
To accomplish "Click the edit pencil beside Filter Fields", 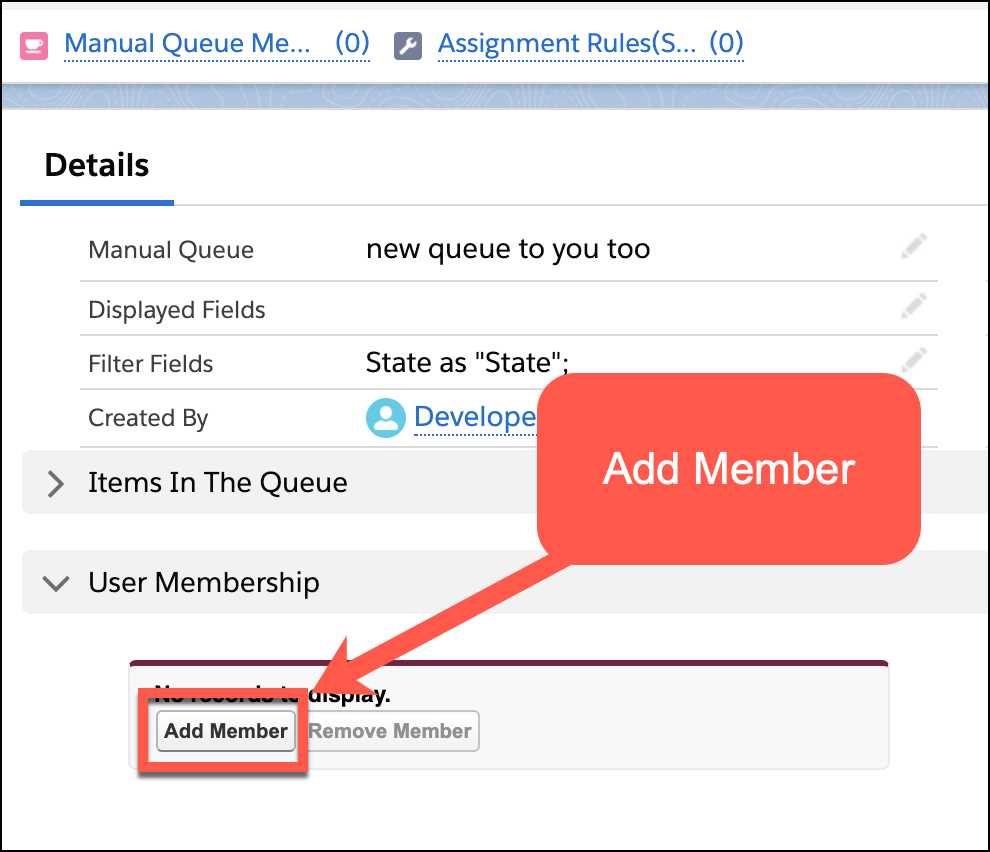I will tap(913, 361).
